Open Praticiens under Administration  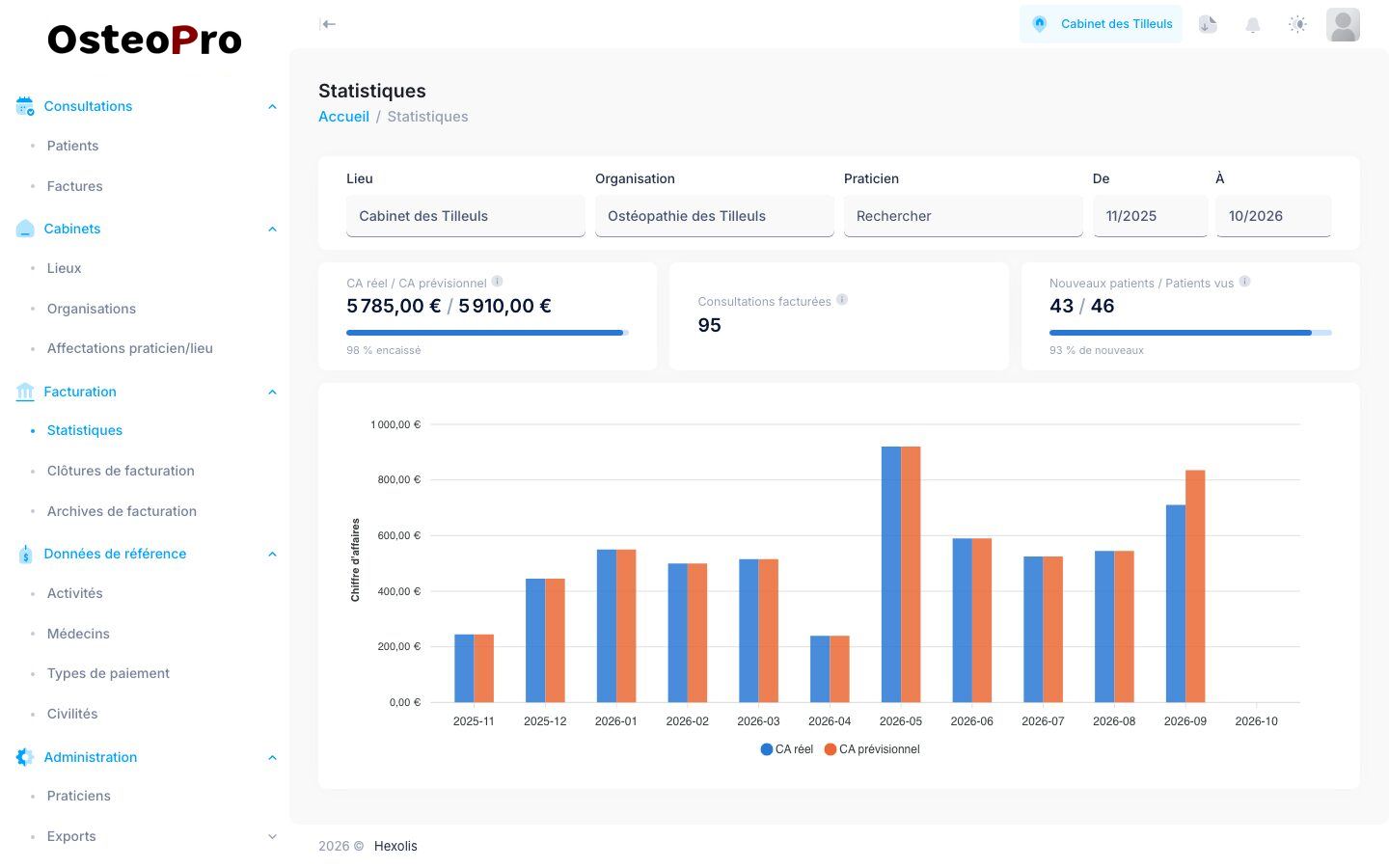(78, 796)
